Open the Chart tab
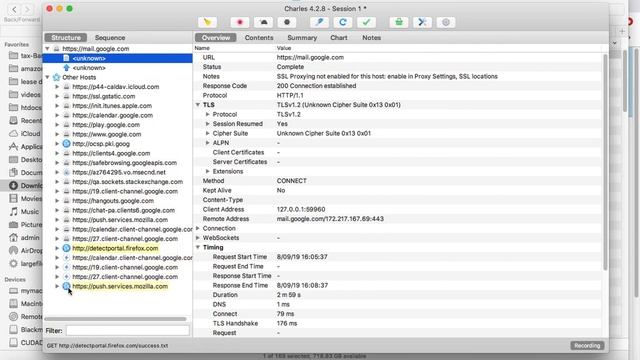Image resolution: width=640 pixels, height=360 pixels. point(339,38)
